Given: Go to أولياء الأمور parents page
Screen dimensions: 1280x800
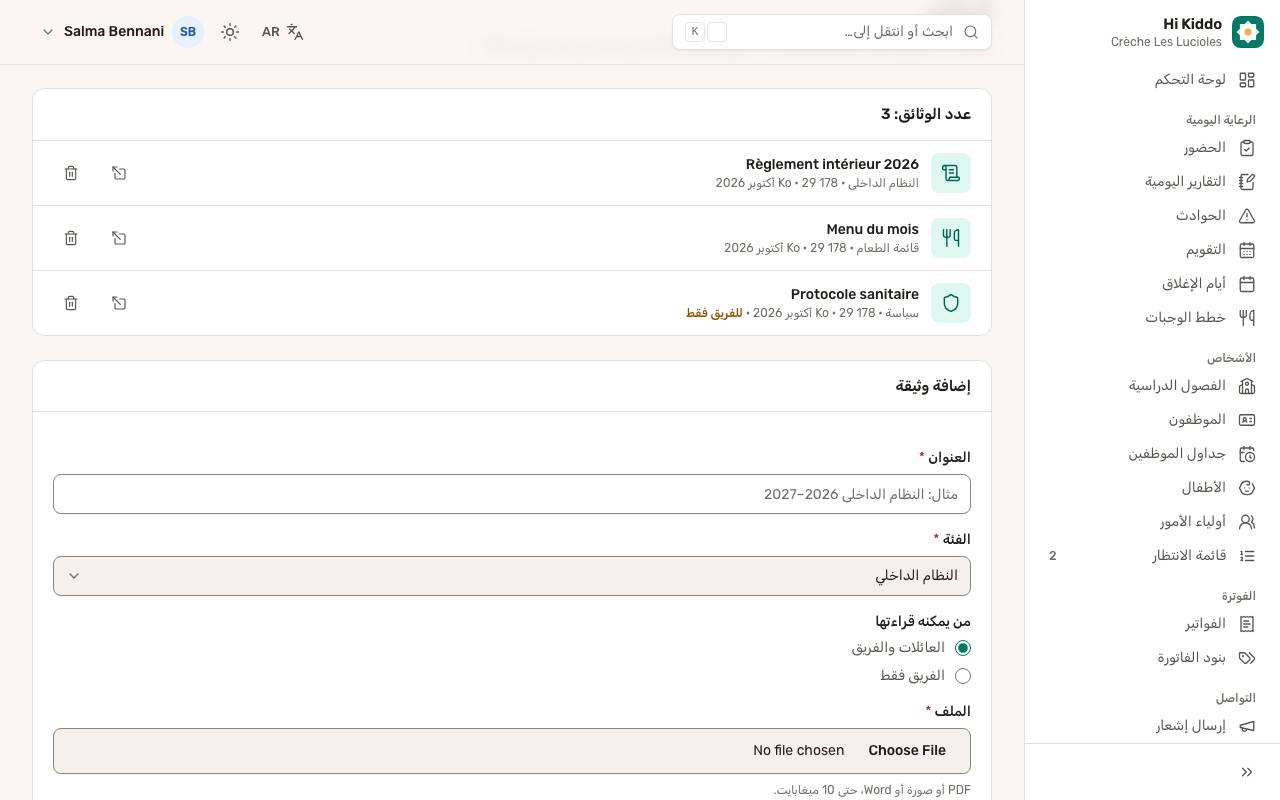Looking at the screenshot, I should click(1152, 522).
